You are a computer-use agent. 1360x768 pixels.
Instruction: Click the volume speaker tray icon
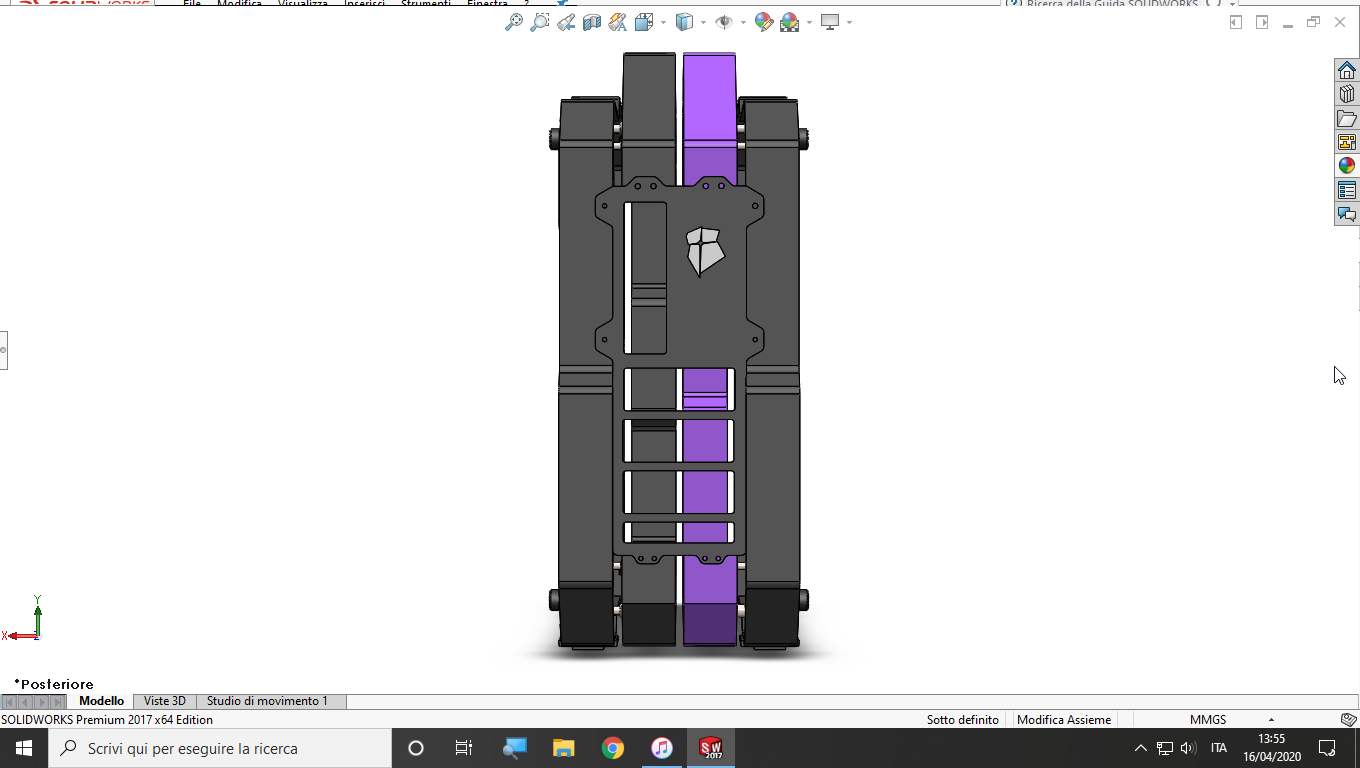[x=1188, y=748]
